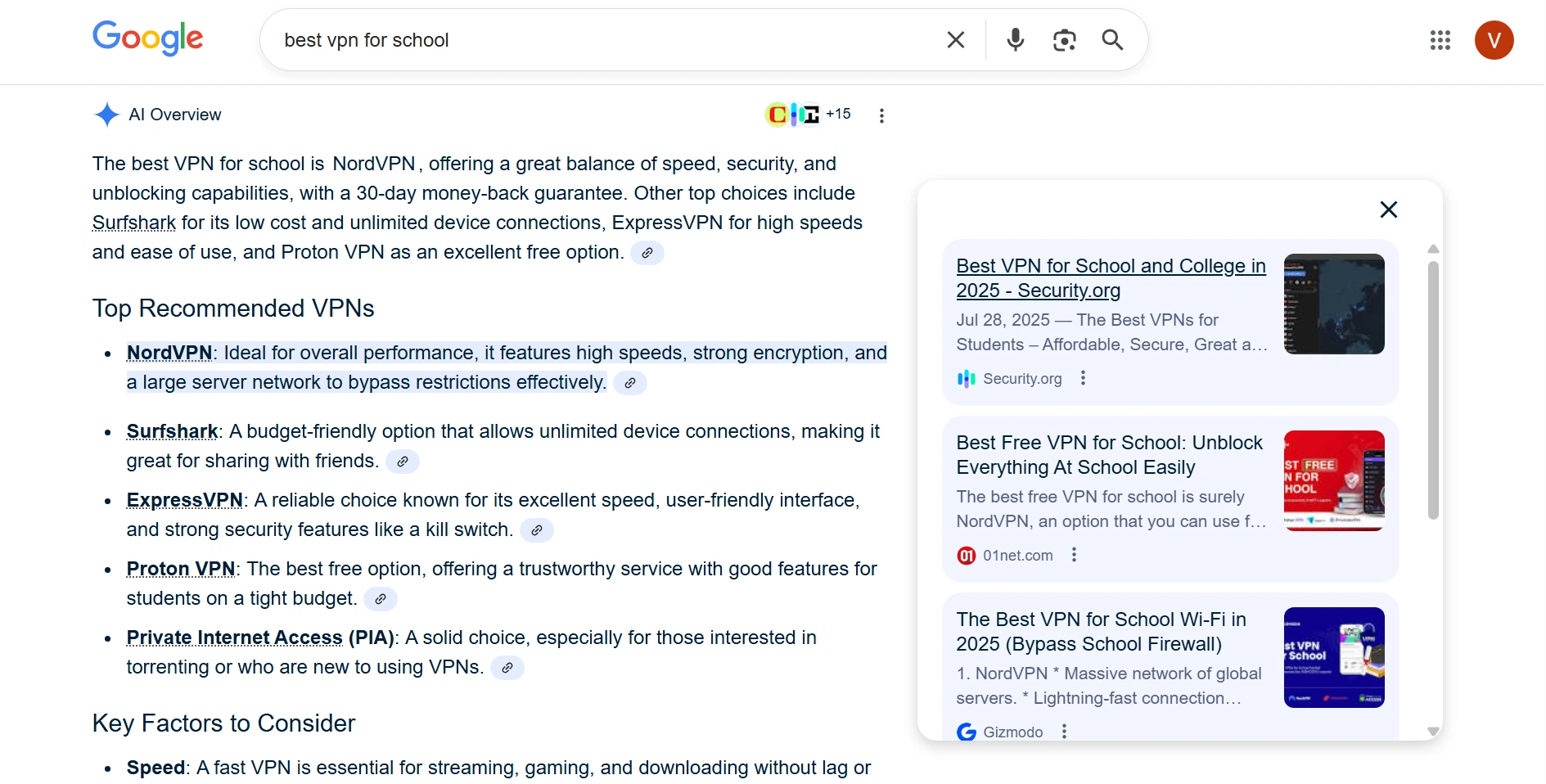Open AI Overview more options menu

[x=881, y=115]
